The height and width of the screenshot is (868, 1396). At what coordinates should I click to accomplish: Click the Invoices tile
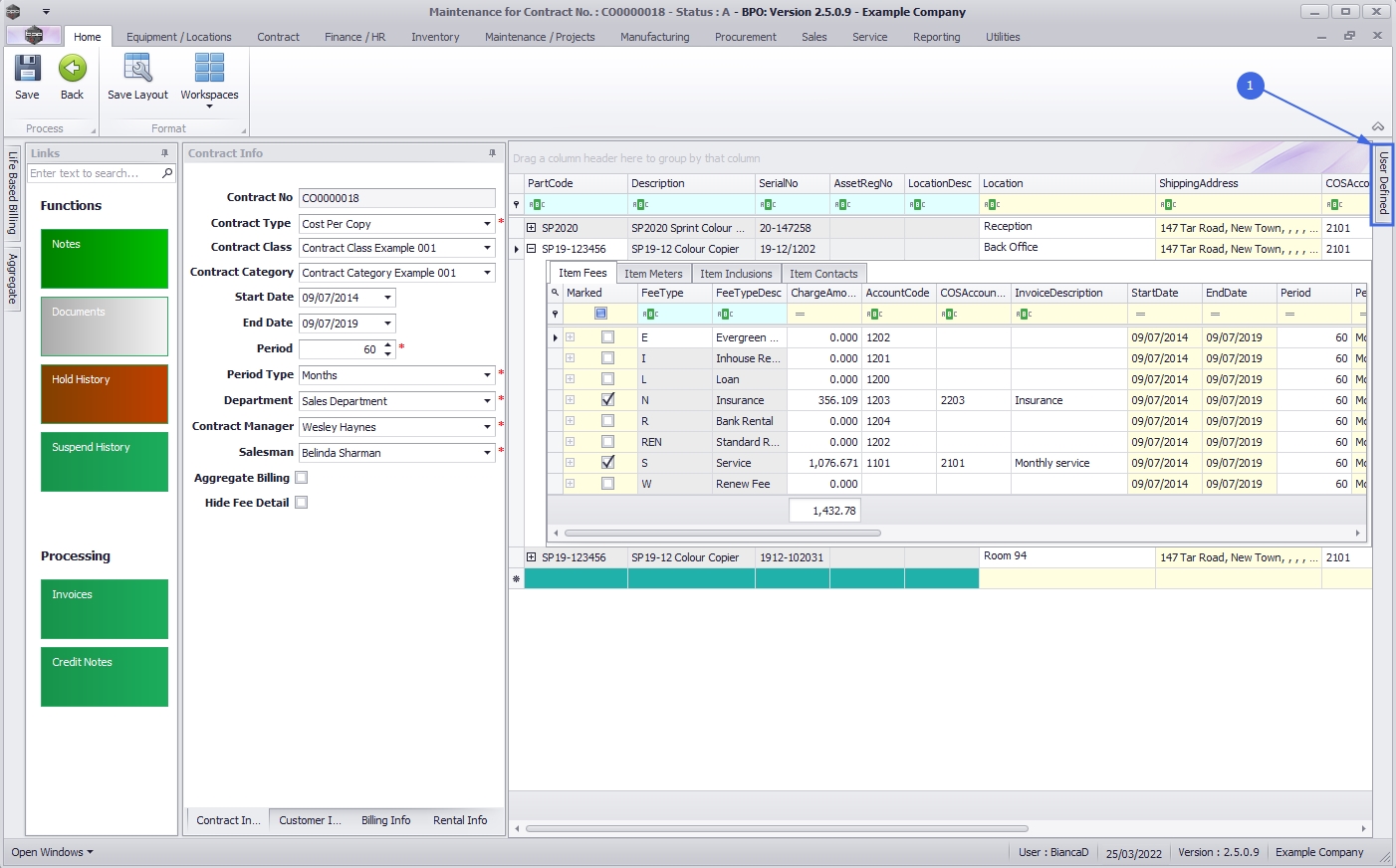click(105, 609)
